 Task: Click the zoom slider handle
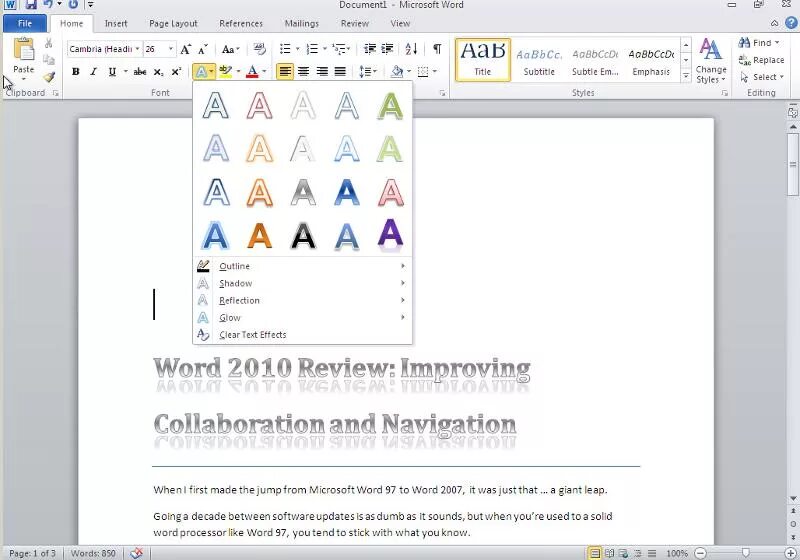(746, 553)
